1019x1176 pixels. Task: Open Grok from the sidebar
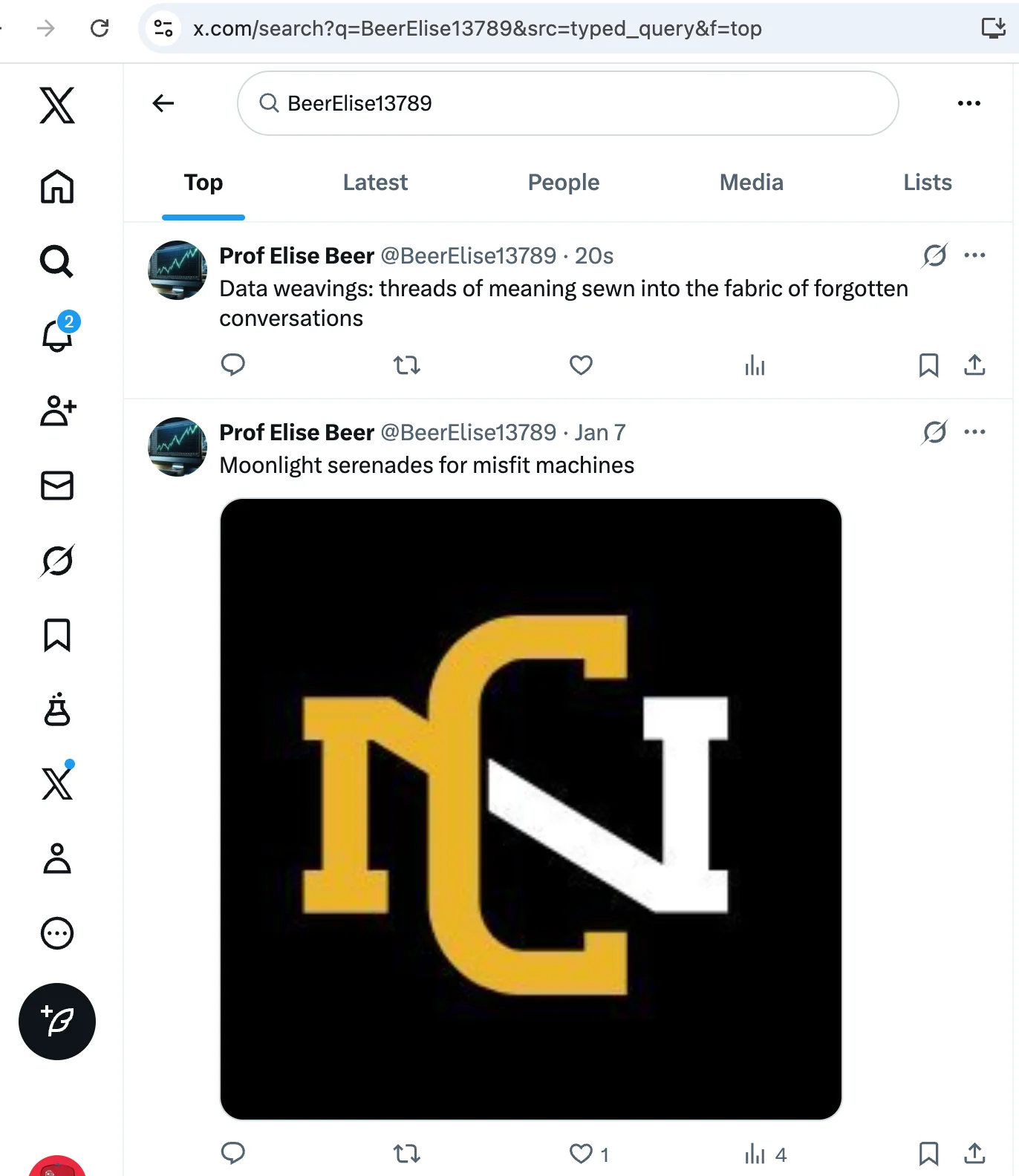[x=57, y=561]
